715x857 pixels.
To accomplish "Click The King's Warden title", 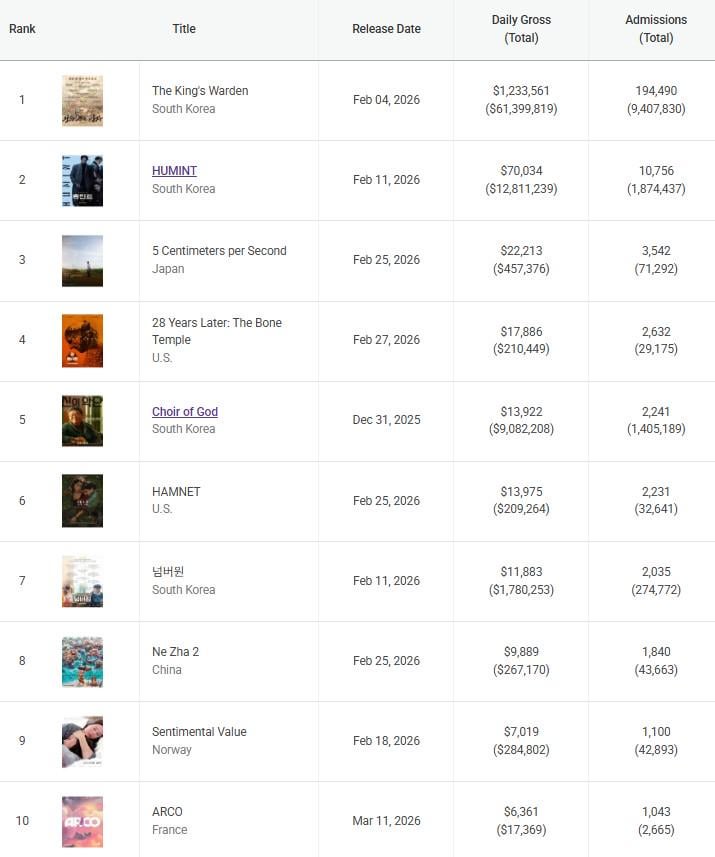I will point(200,91).
